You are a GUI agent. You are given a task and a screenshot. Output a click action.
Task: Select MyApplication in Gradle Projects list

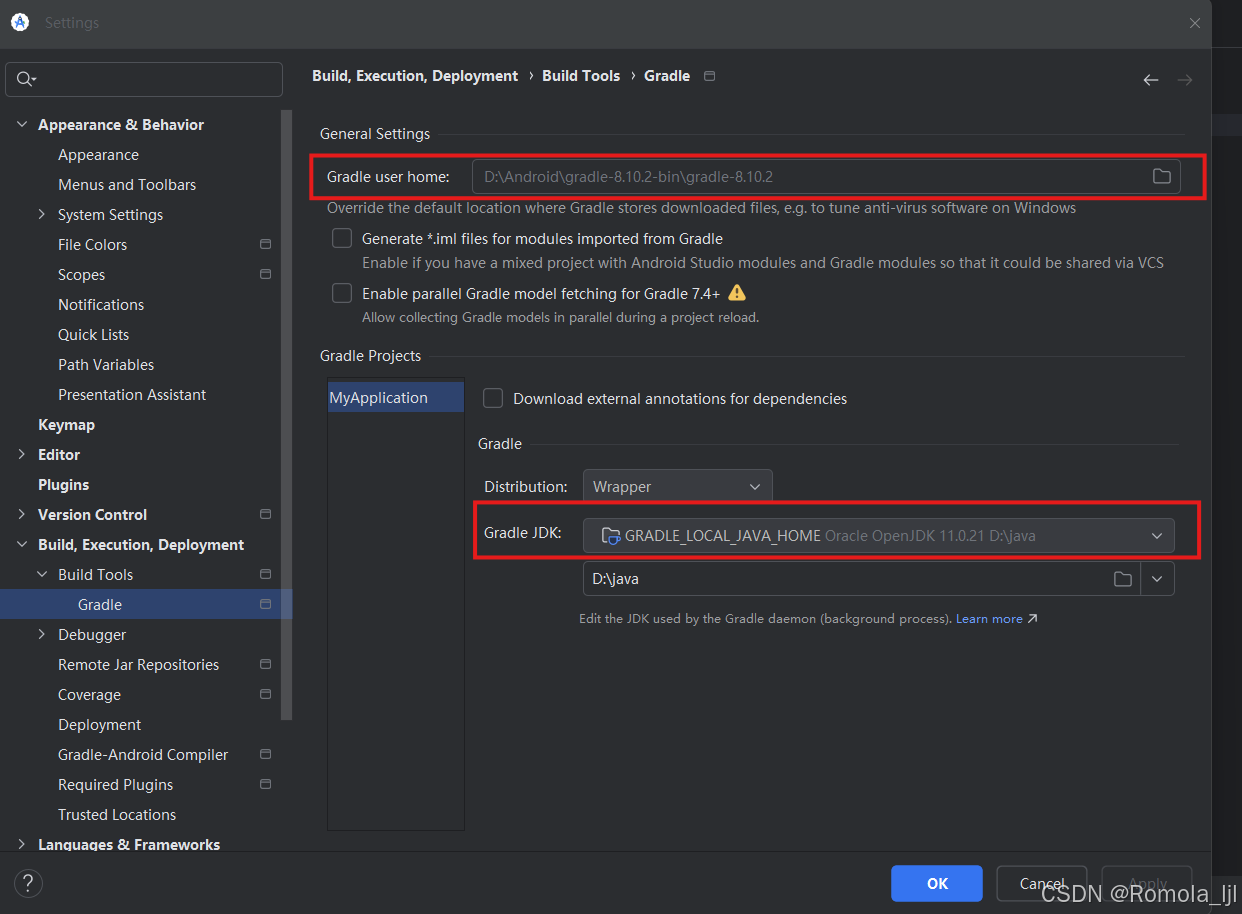point(396,398)
